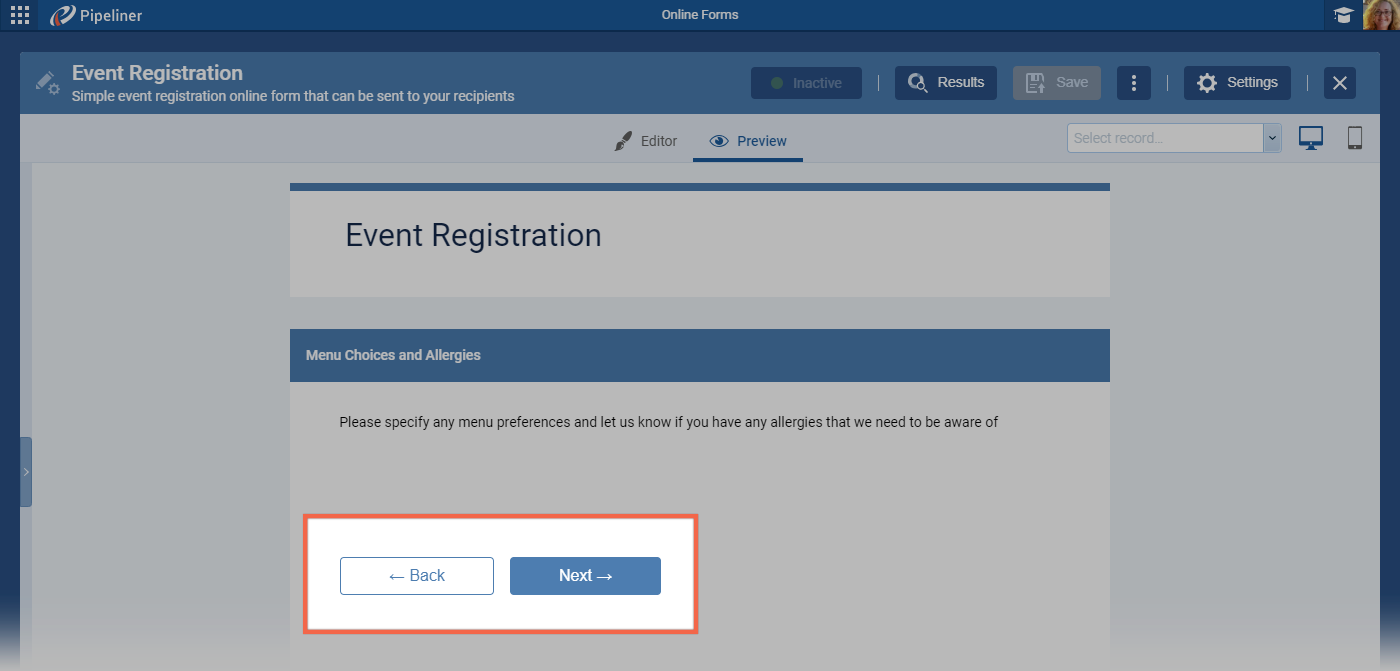Click the Pipeliner logo
Viewport: 1400px width, 671px height.
coord(96,15)
